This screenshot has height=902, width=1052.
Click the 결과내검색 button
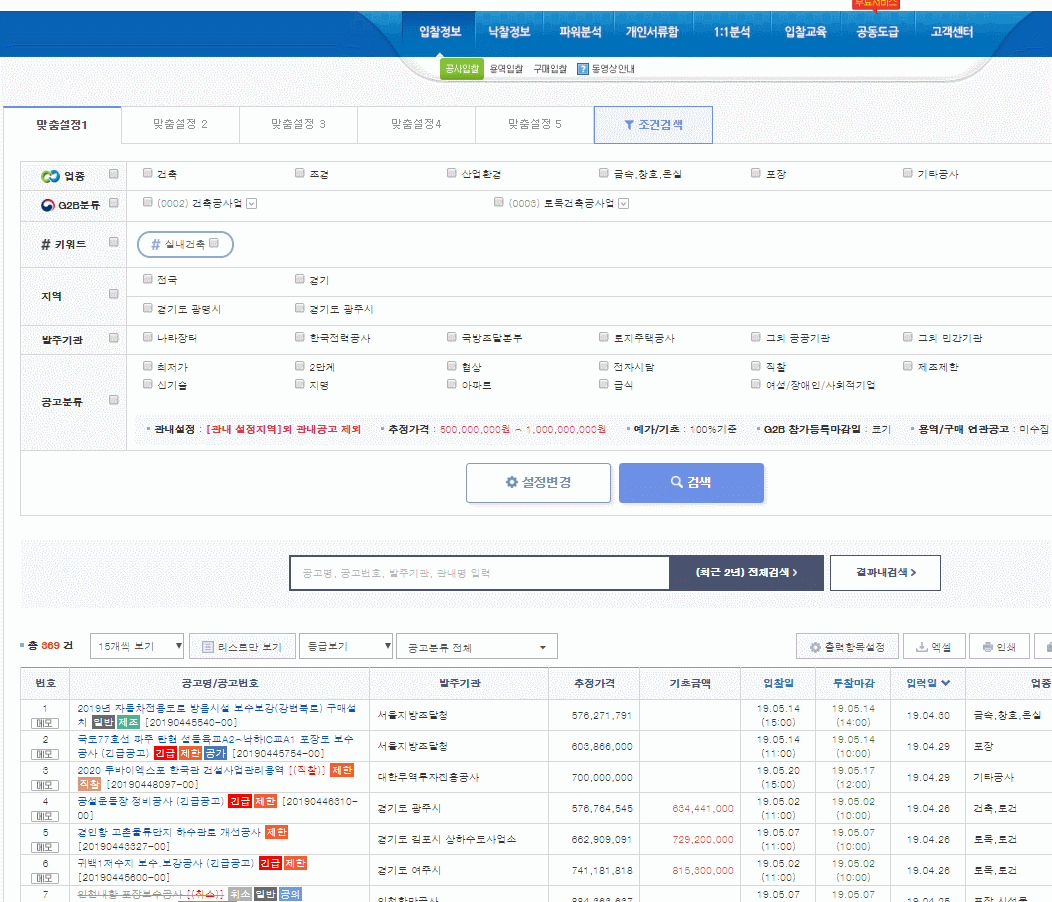coord(885,572)
